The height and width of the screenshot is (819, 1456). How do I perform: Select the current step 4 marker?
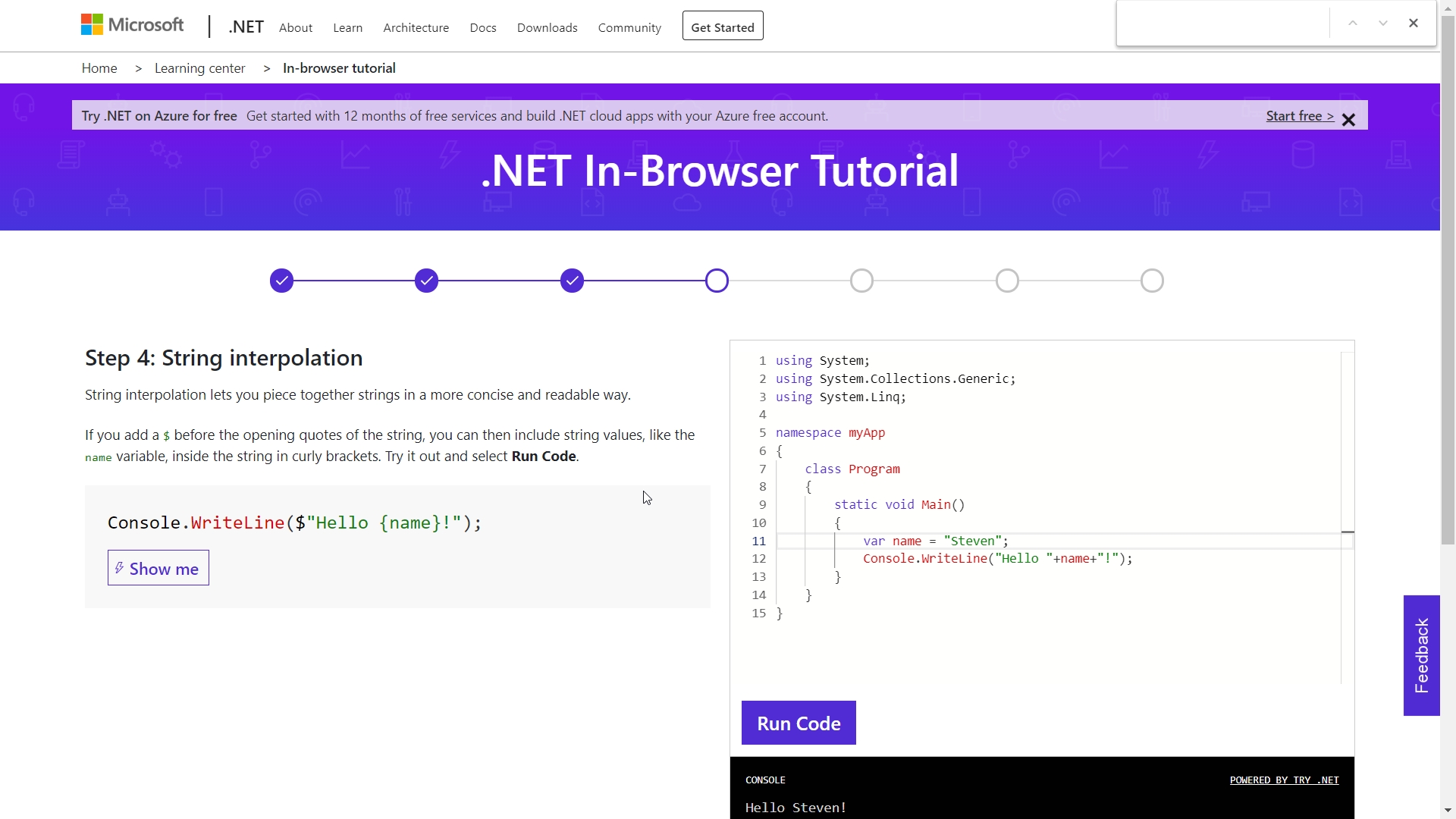tap(717, 281)
